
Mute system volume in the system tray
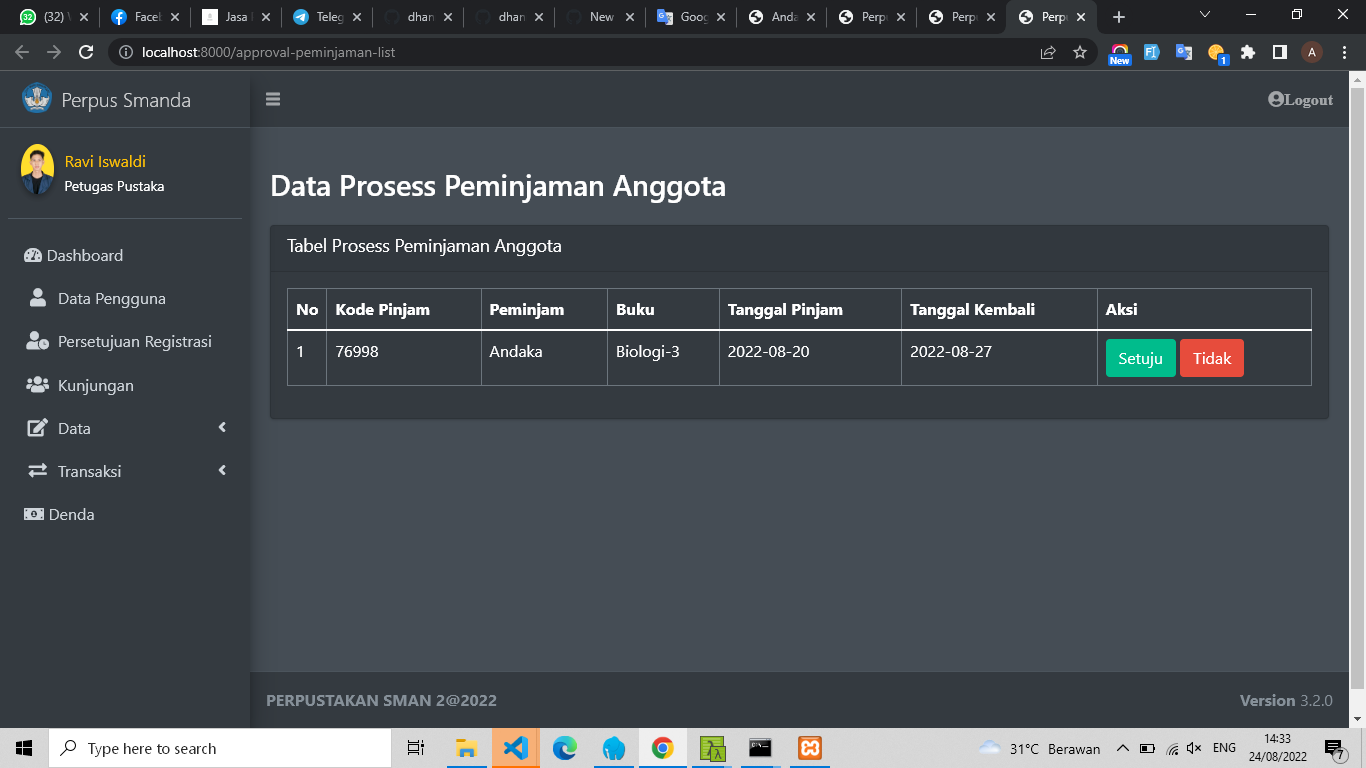click(x=1193, y=747)
